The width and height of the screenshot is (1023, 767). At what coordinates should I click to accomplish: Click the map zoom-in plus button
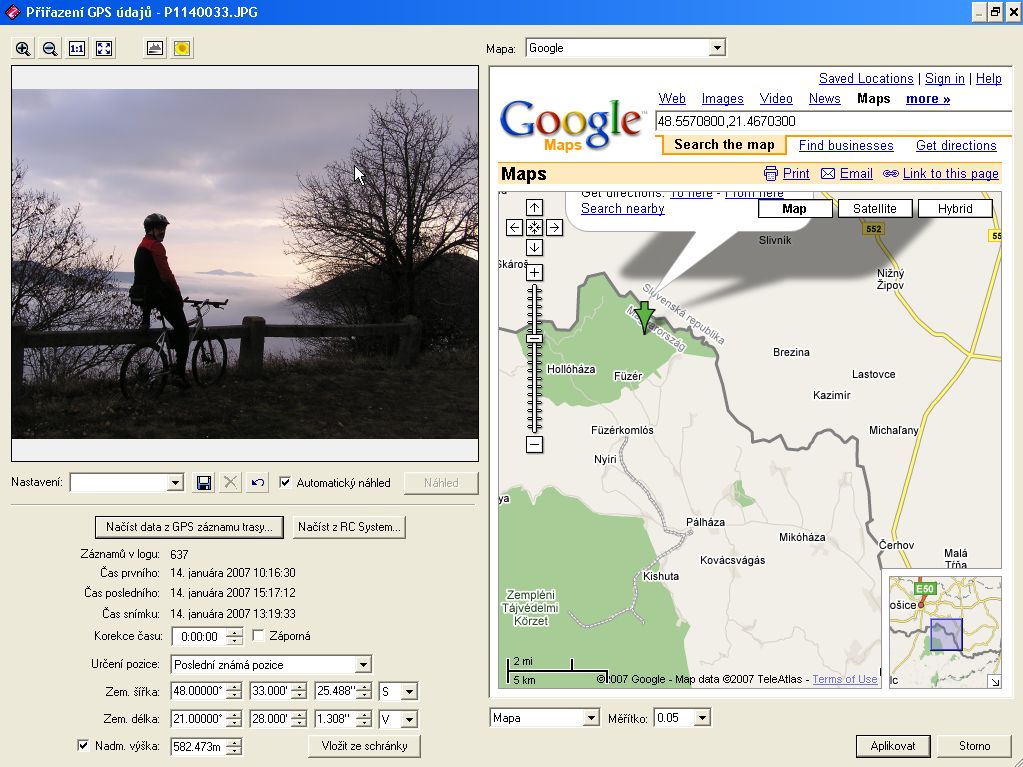click(x=534, y=273)
